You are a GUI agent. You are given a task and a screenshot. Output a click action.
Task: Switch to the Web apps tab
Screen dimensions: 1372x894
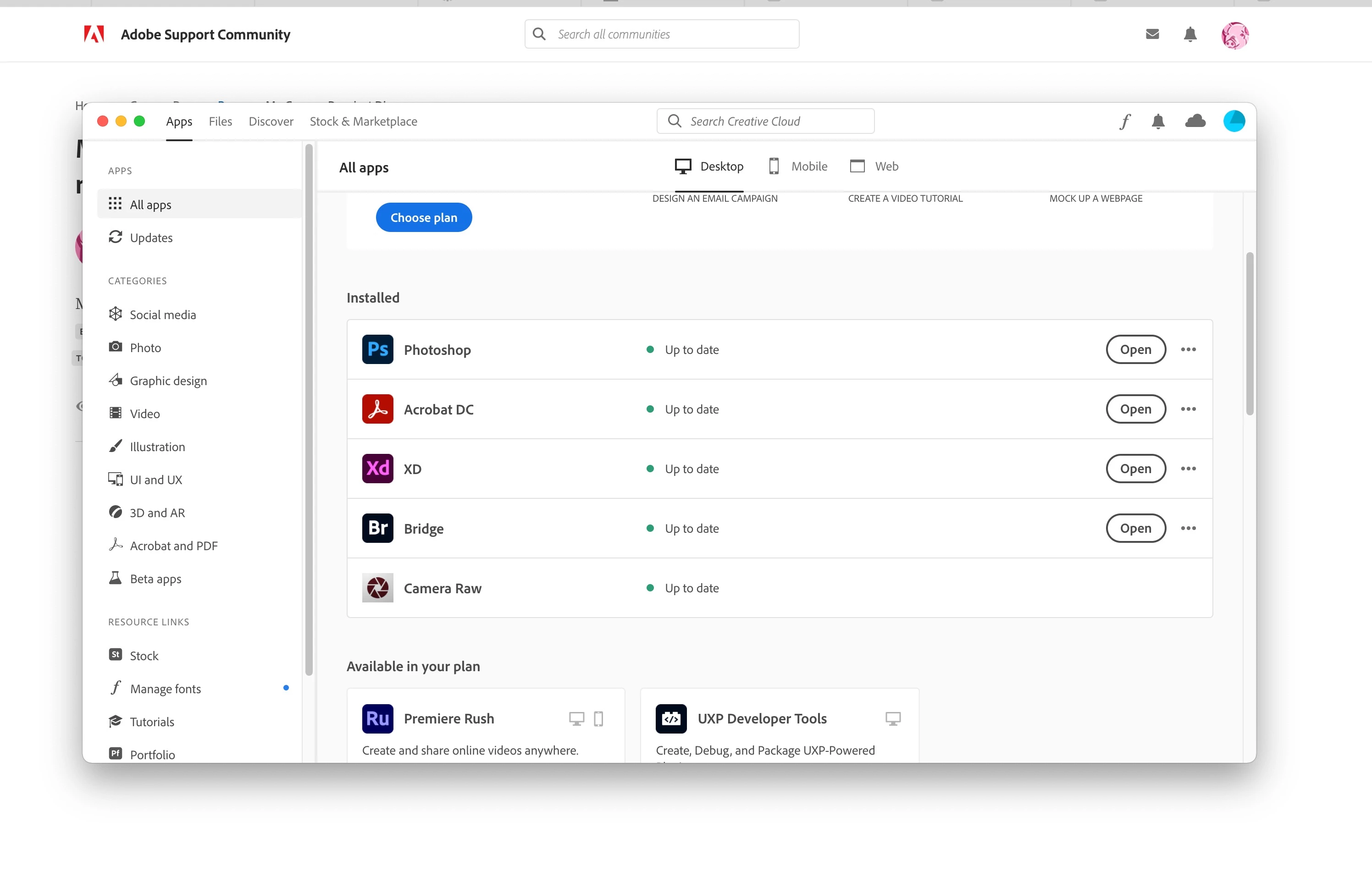(874, 166)
